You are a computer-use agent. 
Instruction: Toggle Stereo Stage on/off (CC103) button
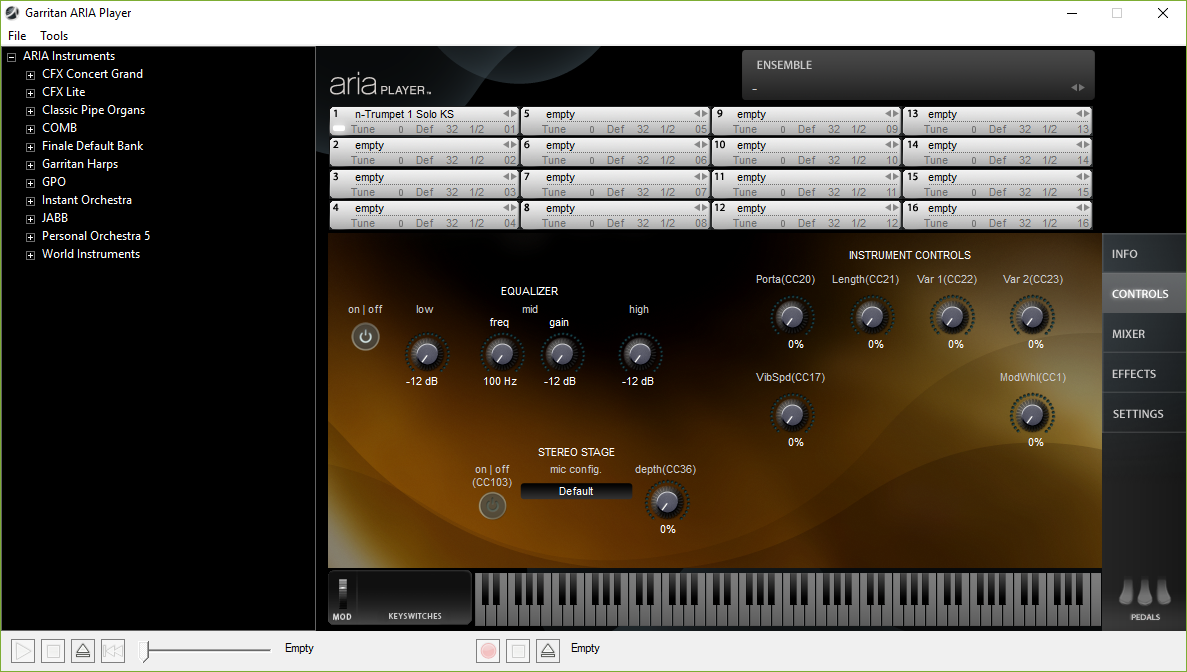(x=492, y=506)
